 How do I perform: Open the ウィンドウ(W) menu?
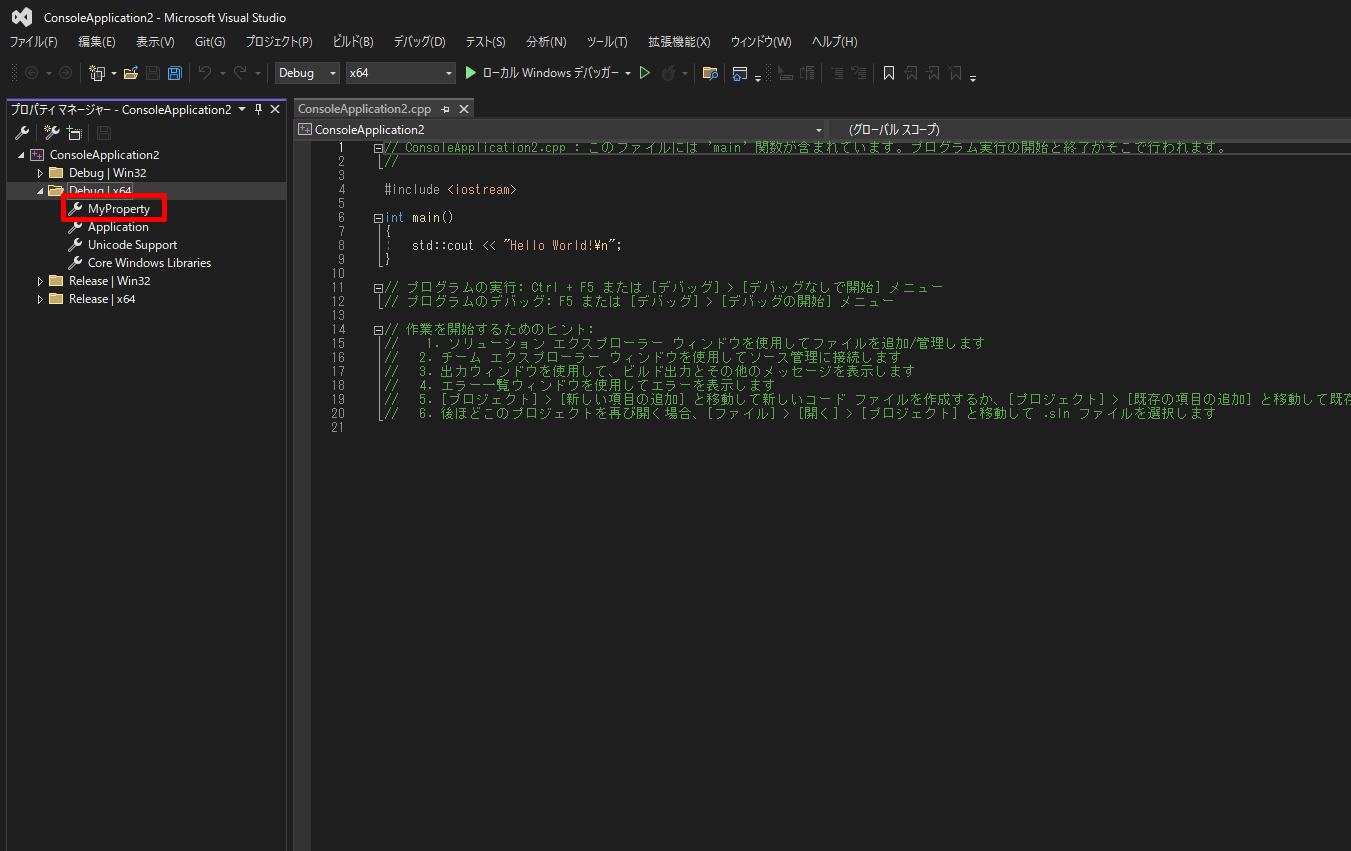pyautogui.click(x=761, y=42)
